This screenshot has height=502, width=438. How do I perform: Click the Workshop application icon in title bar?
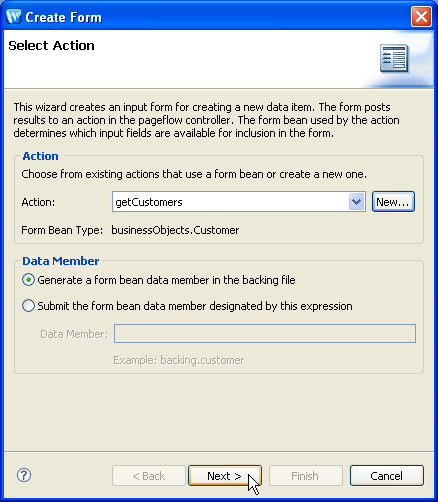[14, 17]
